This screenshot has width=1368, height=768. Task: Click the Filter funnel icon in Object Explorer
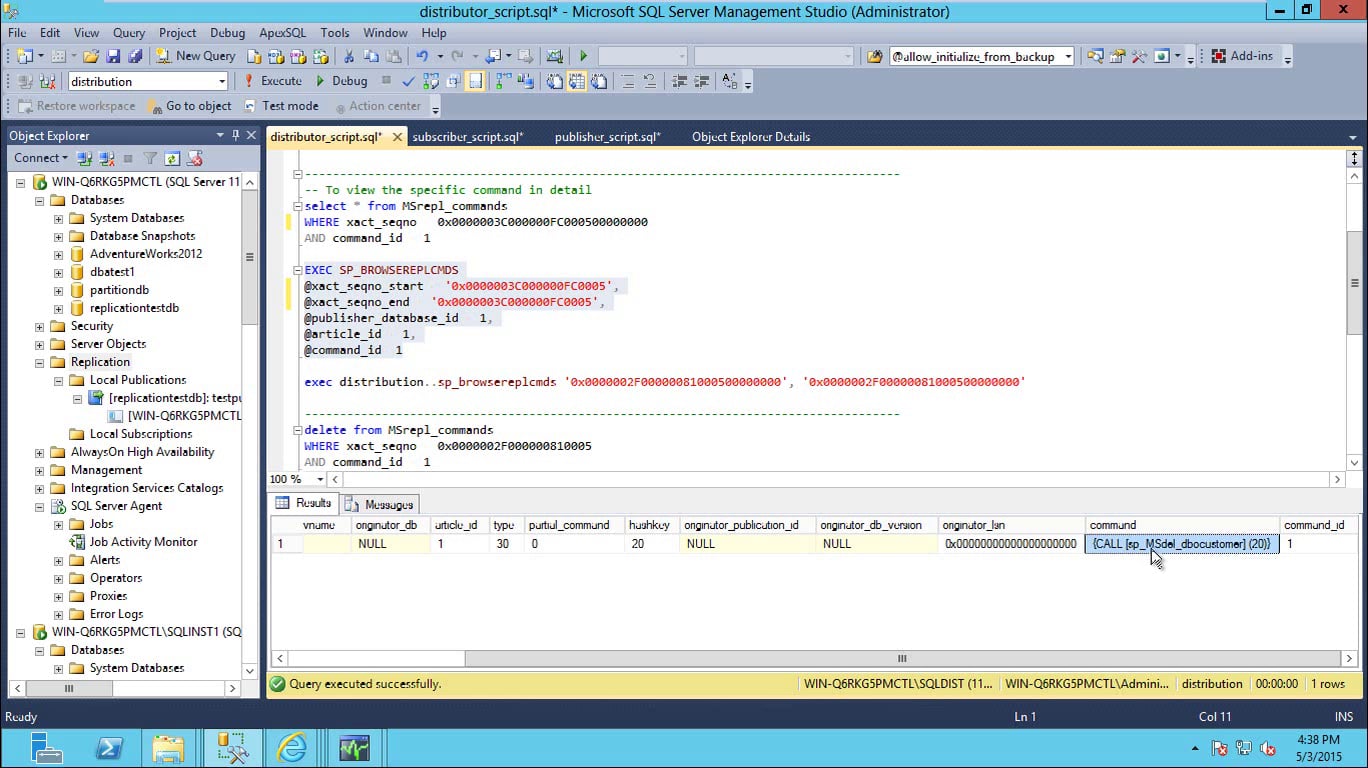(150, 158)
